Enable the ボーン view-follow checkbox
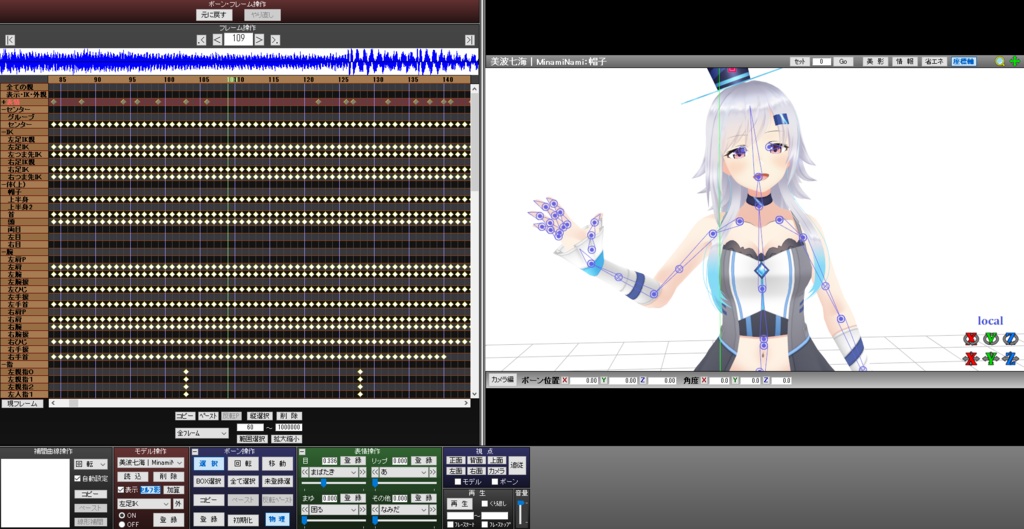 (494, 482)
